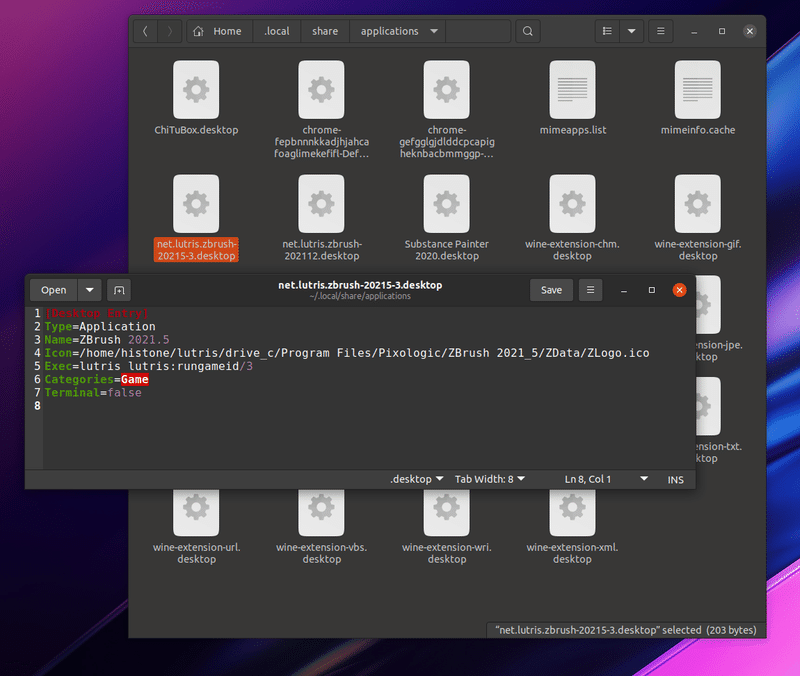The height and width of the screenshot is (676, 800).
Task: Select net.lutris.zbrush-20215-3.desktop file icon
Action: click(x=196, y=204)
